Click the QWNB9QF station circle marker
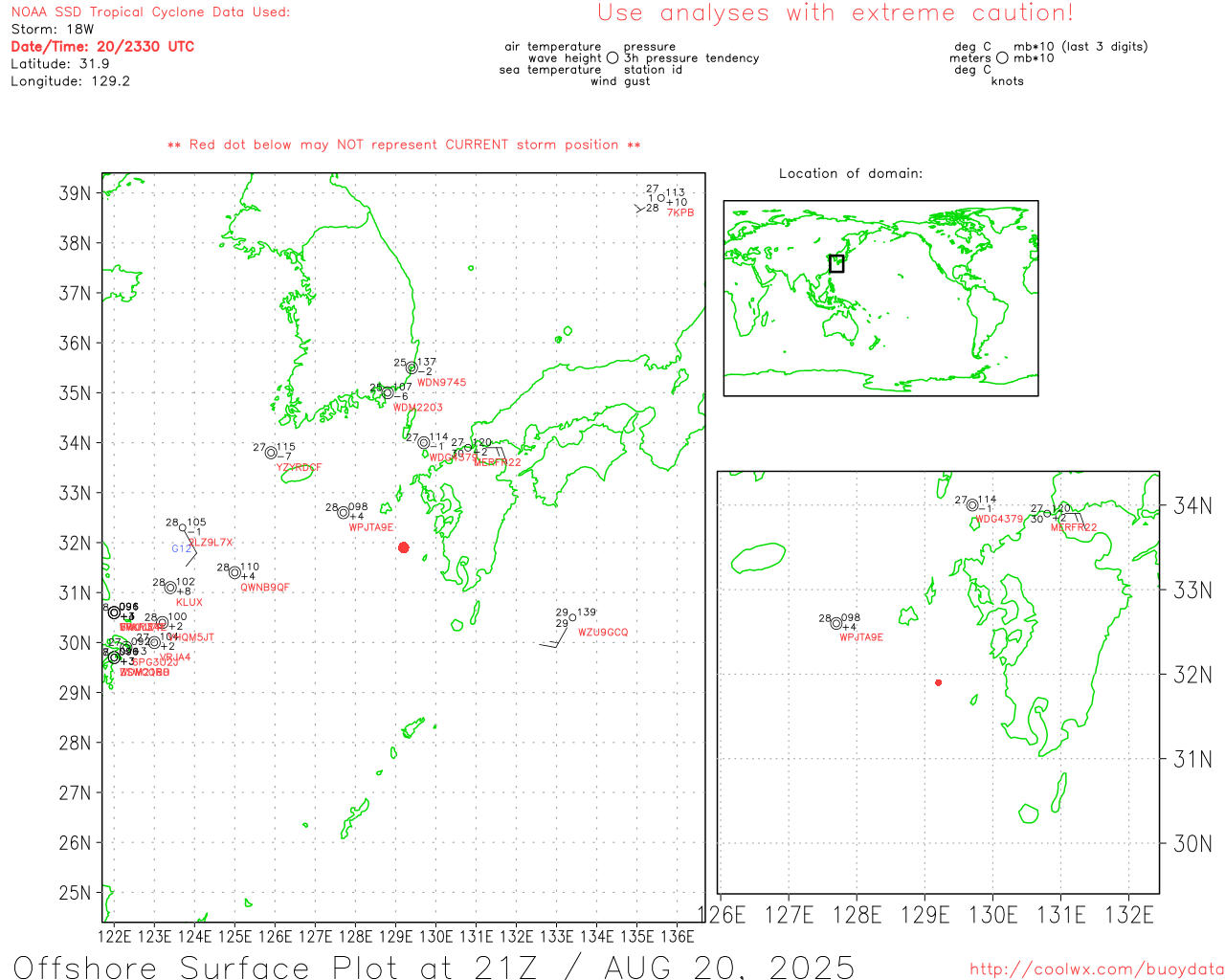1225x980 pixels. [x=234, y=572]
